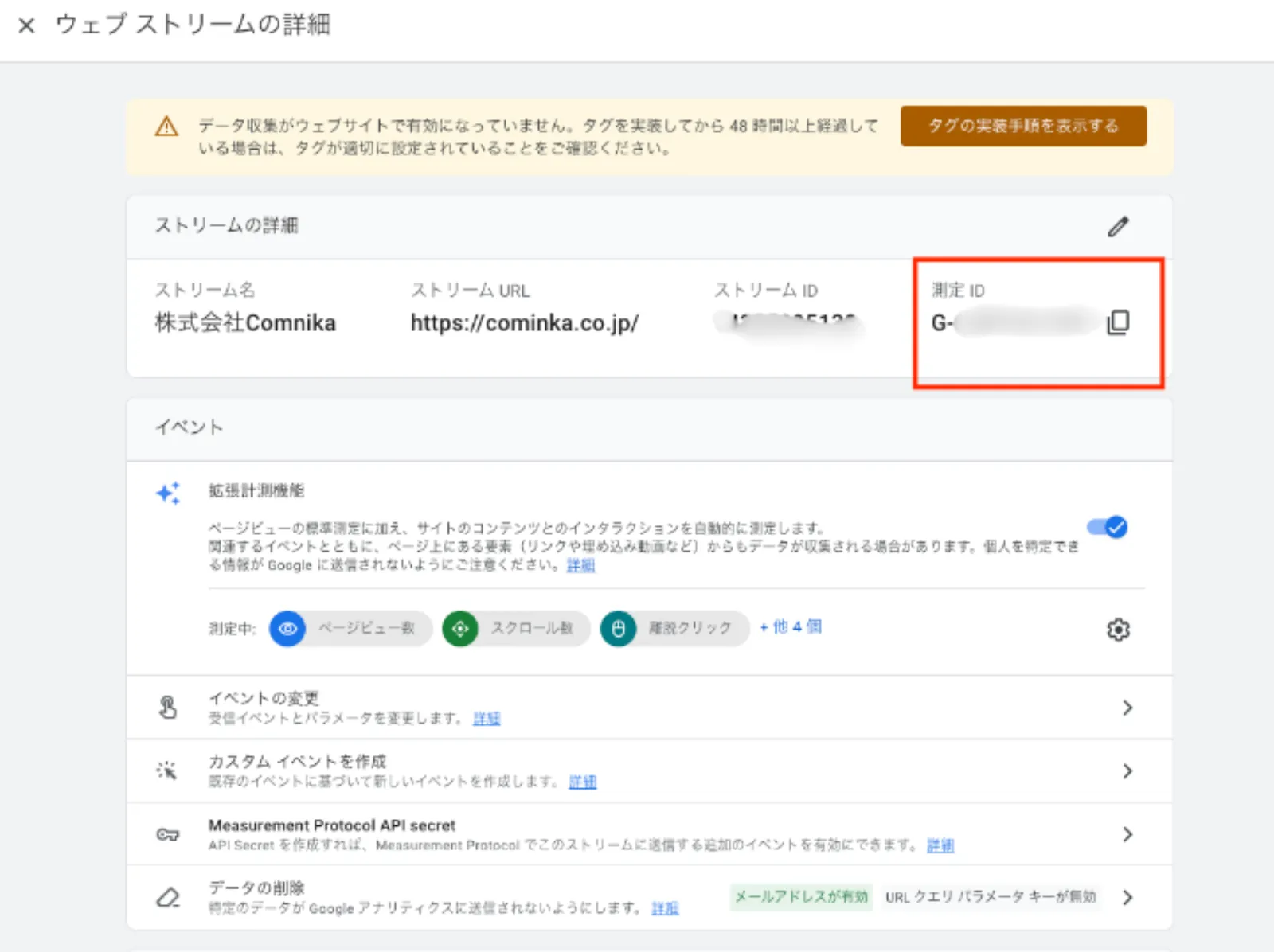Image resolution: width=1274 pixels, height=952 pixels.
Task: Click the Measurement Protocol API secret title
Action: click(x=332, y=825)
